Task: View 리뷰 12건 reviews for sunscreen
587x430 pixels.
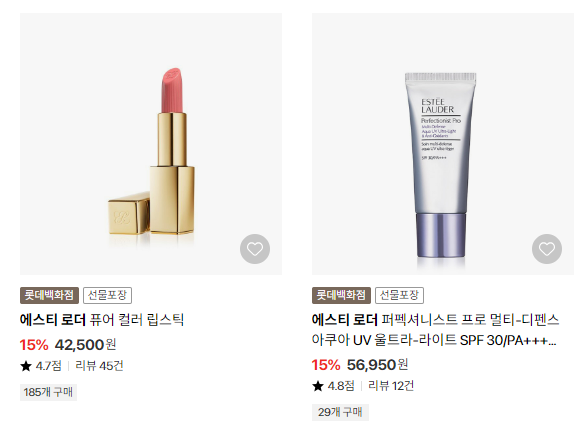Action: (391, 386)
